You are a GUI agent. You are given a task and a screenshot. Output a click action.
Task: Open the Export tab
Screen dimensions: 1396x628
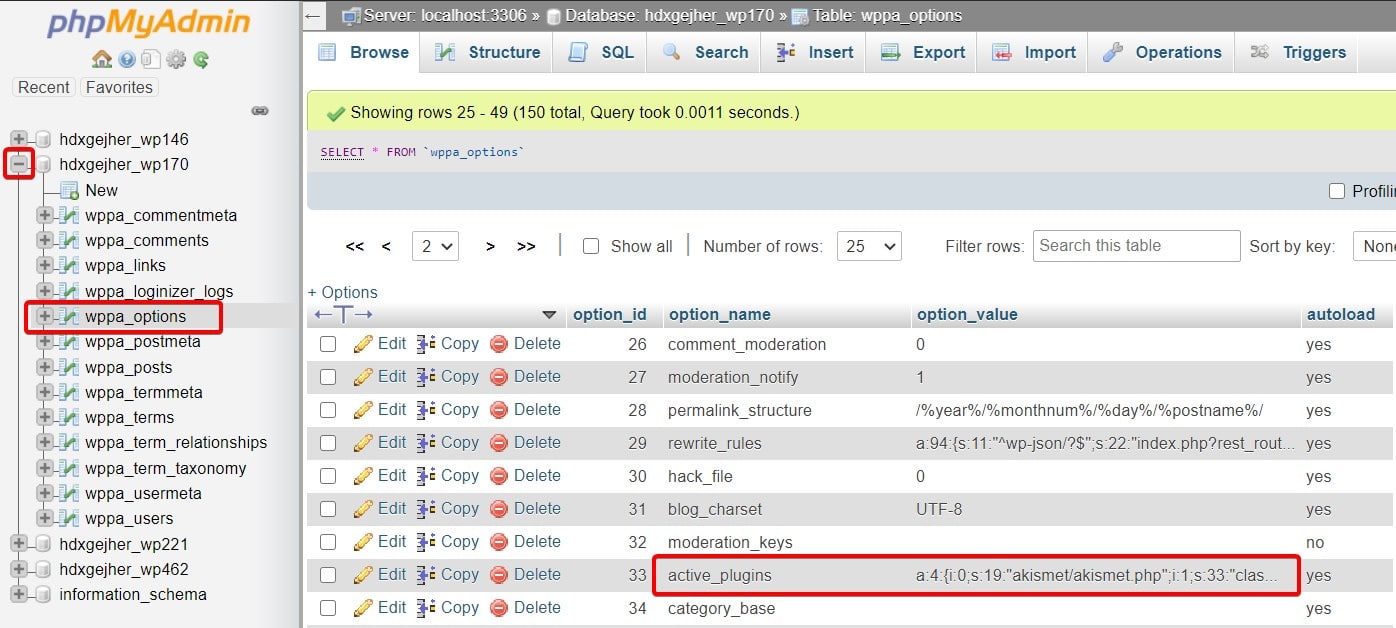921,52
